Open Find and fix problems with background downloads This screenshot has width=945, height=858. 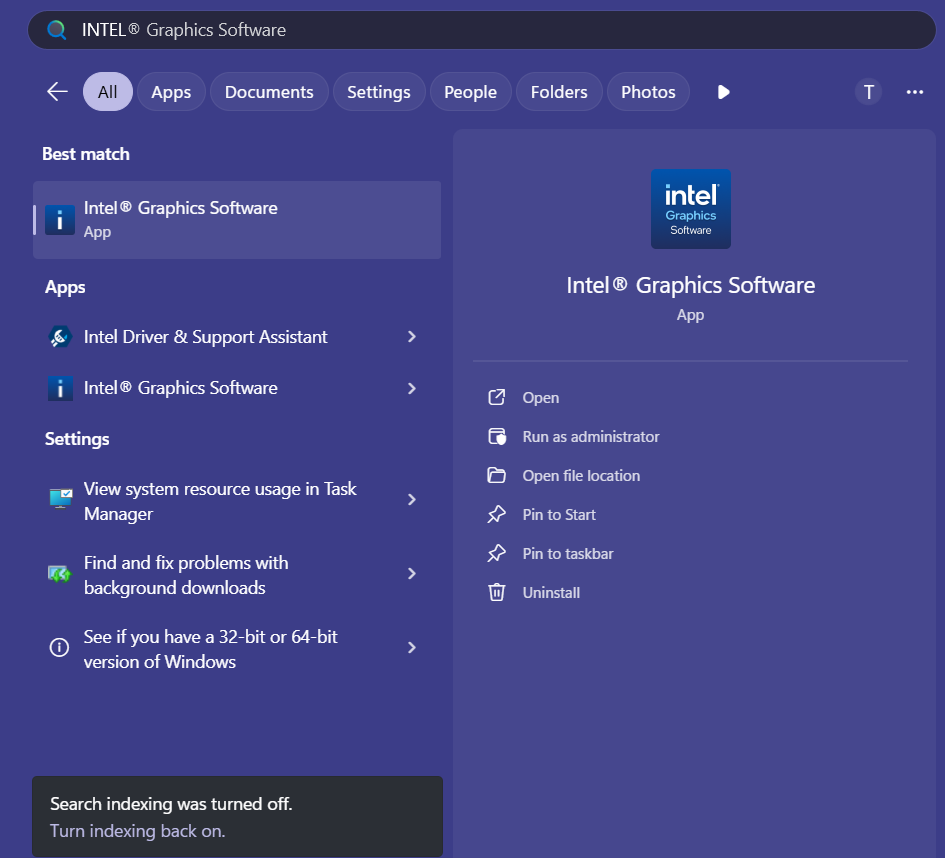tap(186, 575)
